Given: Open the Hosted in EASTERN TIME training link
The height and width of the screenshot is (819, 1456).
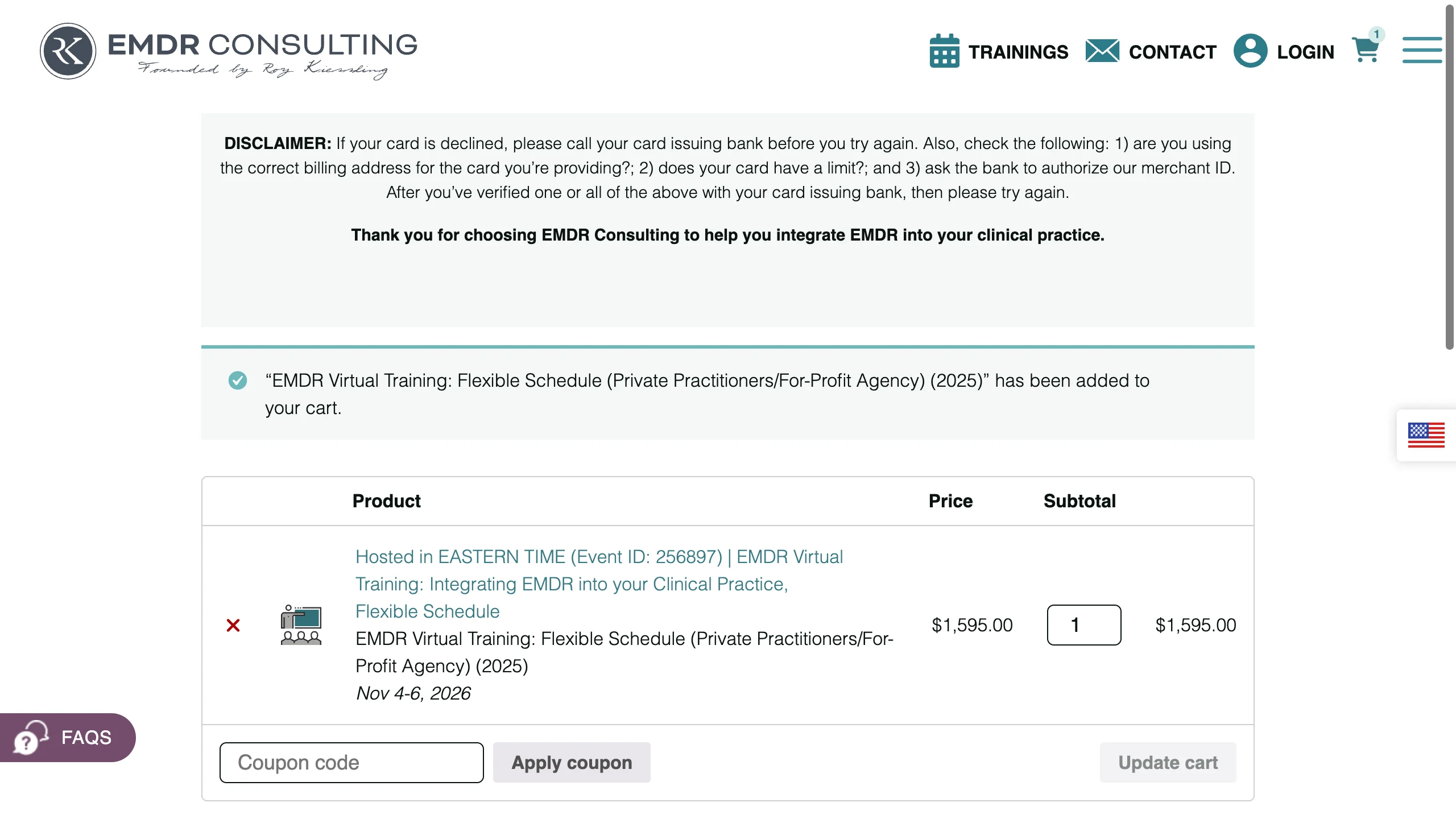Looking at the screenshot, I should [599, 584].
